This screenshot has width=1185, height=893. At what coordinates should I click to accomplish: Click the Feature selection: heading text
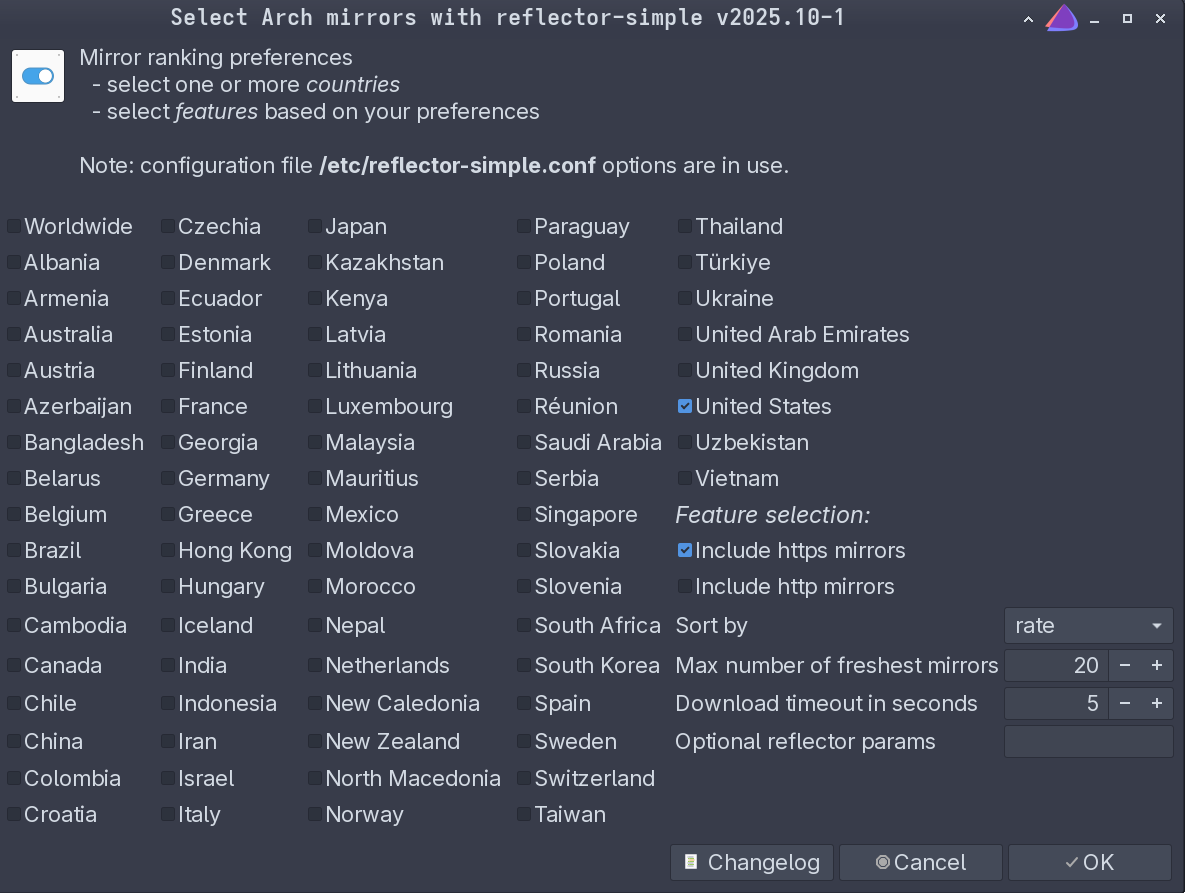pyautogui.click(x=772, y=515)
